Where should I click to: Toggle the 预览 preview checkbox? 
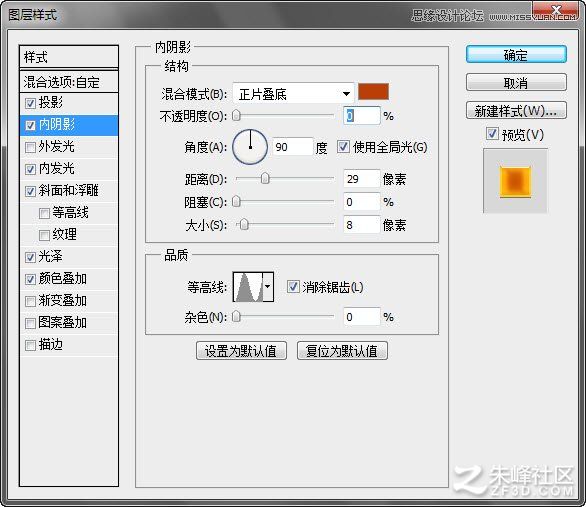click(x=492, y=133)
